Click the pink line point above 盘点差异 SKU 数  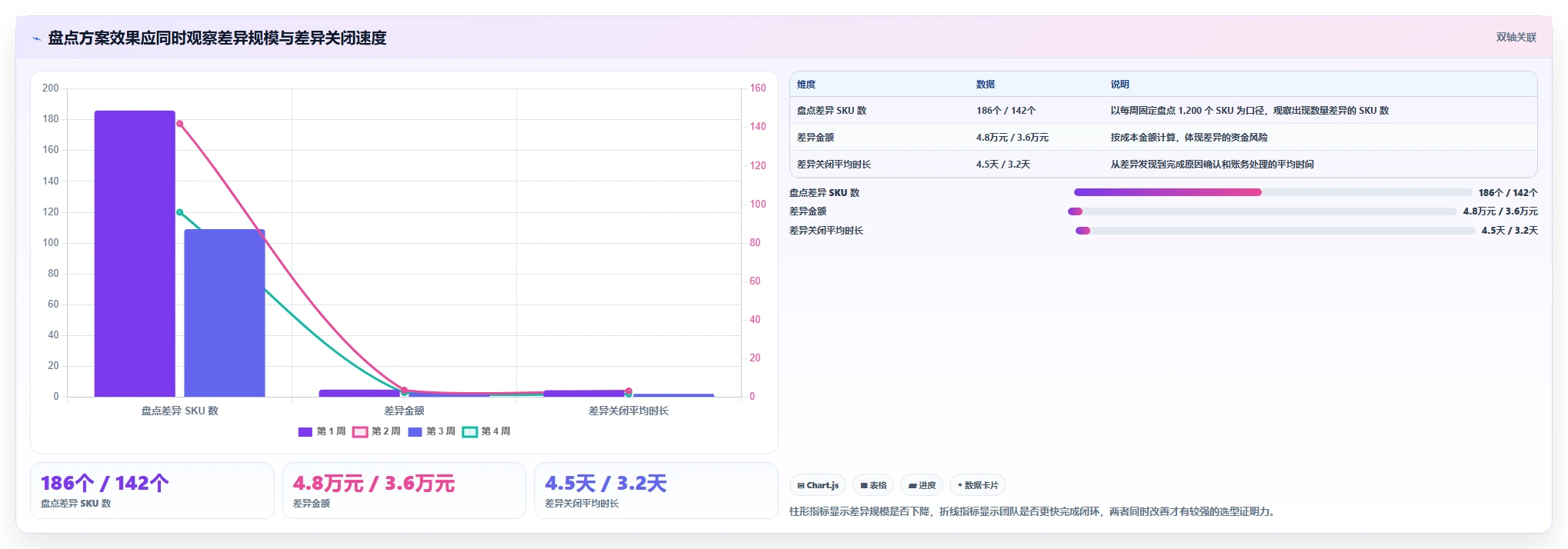179,124
